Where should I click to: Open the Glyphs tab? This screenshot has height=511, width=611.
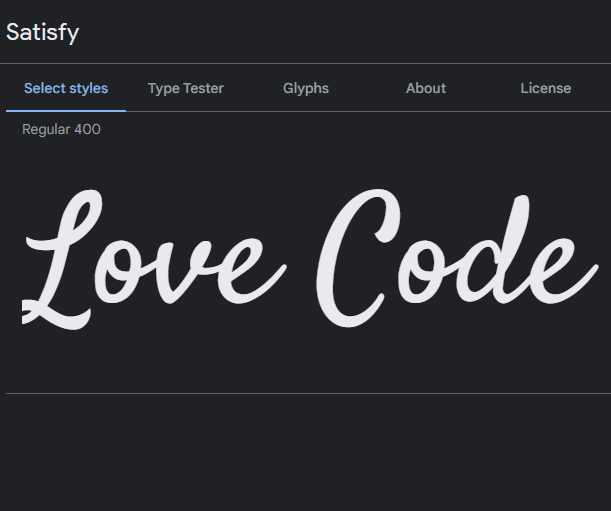point(306,88)
